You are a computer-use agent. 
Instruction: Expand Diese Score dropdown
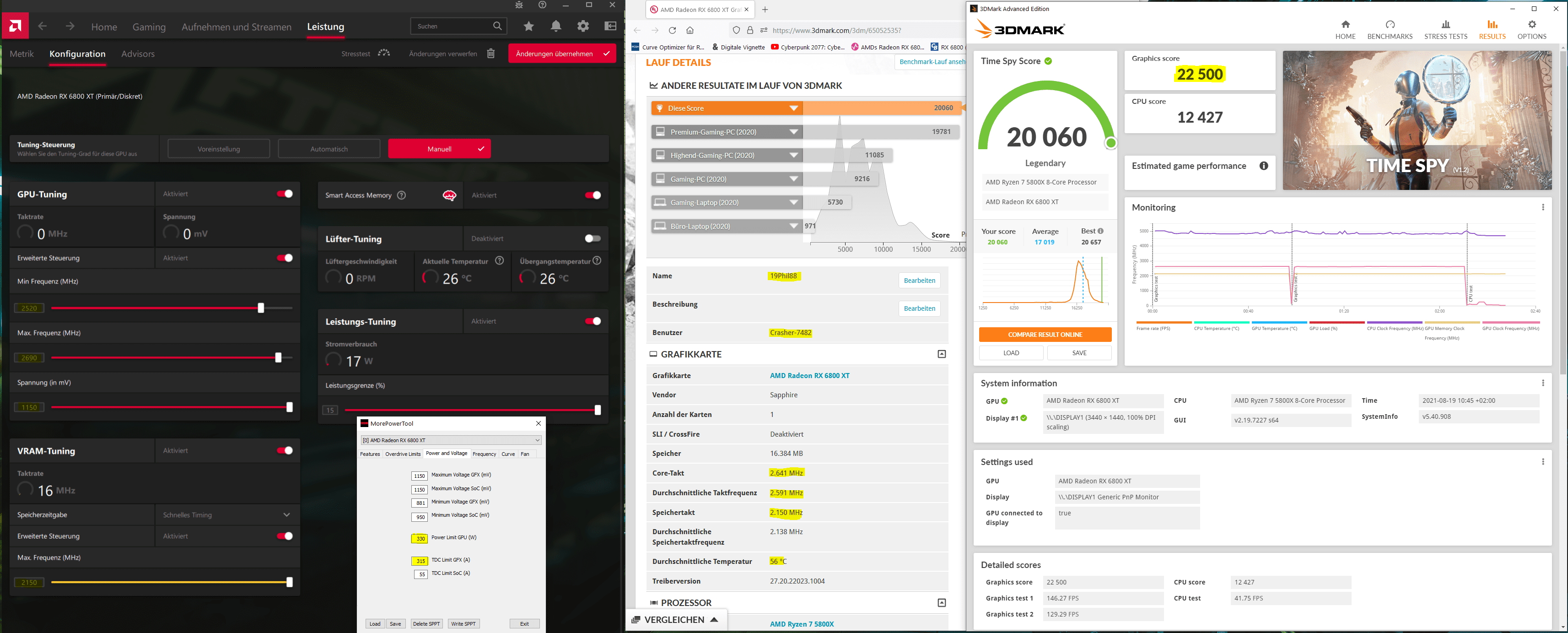pos(794,108)
